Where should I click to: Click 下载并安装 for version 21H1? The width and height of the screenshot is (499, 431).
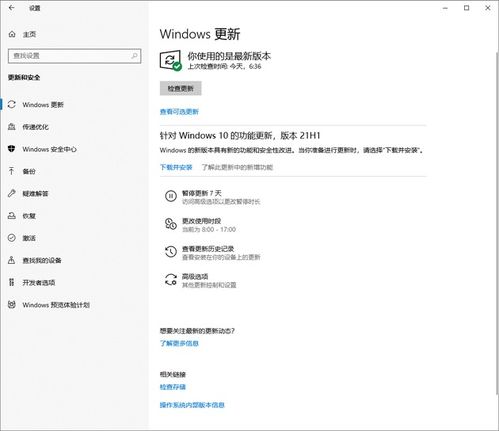tap(176, 167)
